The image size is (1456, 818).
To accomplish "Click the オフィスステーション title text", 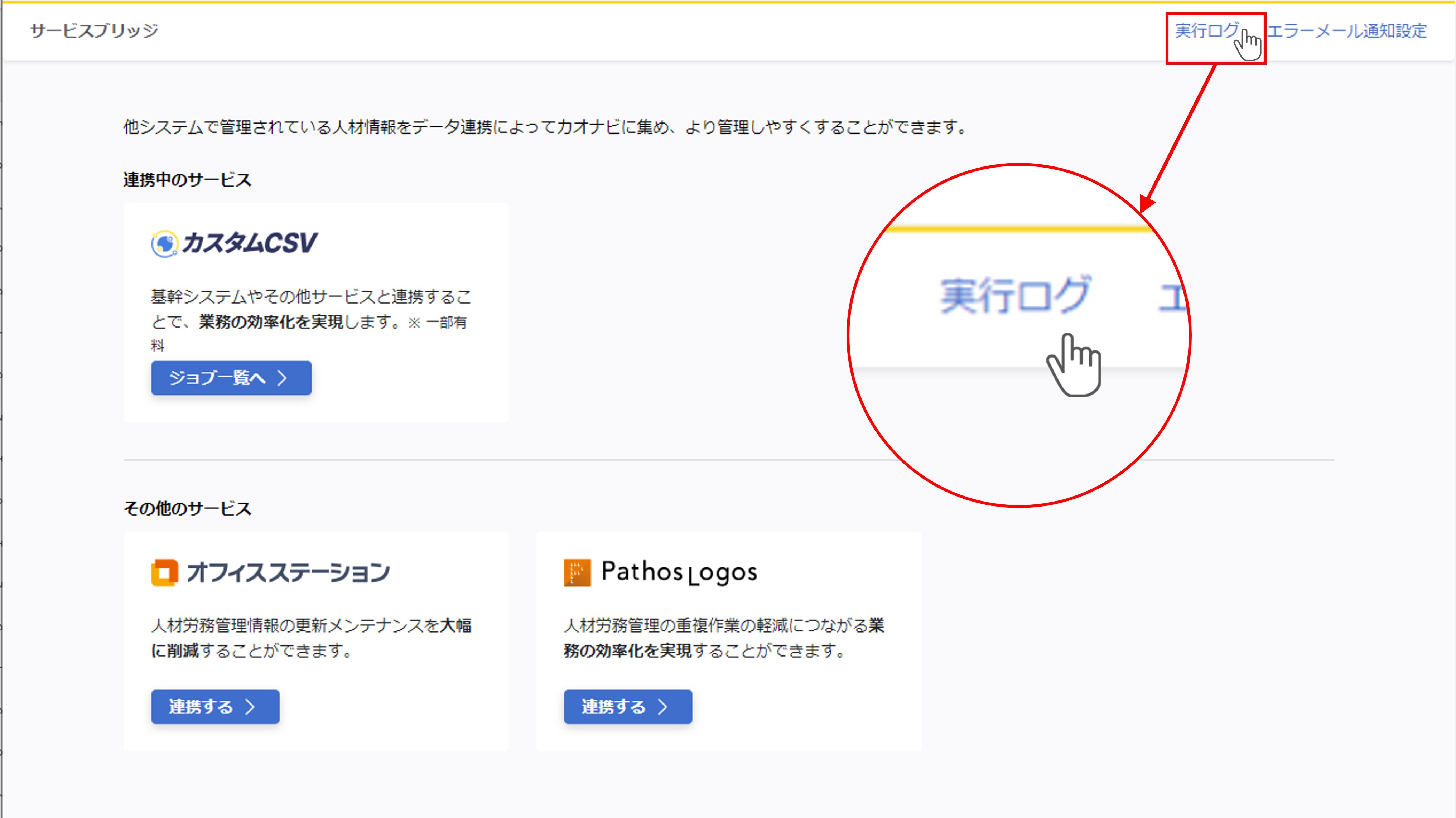I will click(288, 572).
